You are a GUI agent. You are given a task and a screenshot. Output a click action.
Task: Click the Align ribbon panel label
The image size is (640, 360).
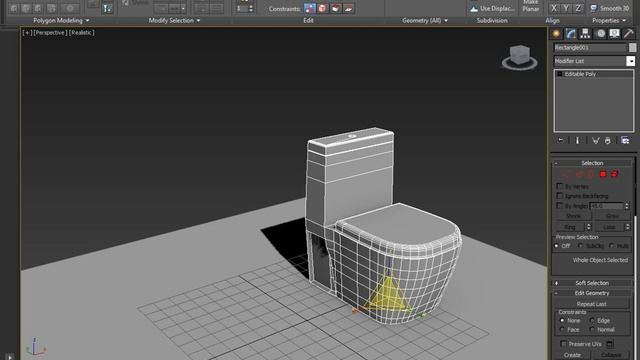coord(552,20)
